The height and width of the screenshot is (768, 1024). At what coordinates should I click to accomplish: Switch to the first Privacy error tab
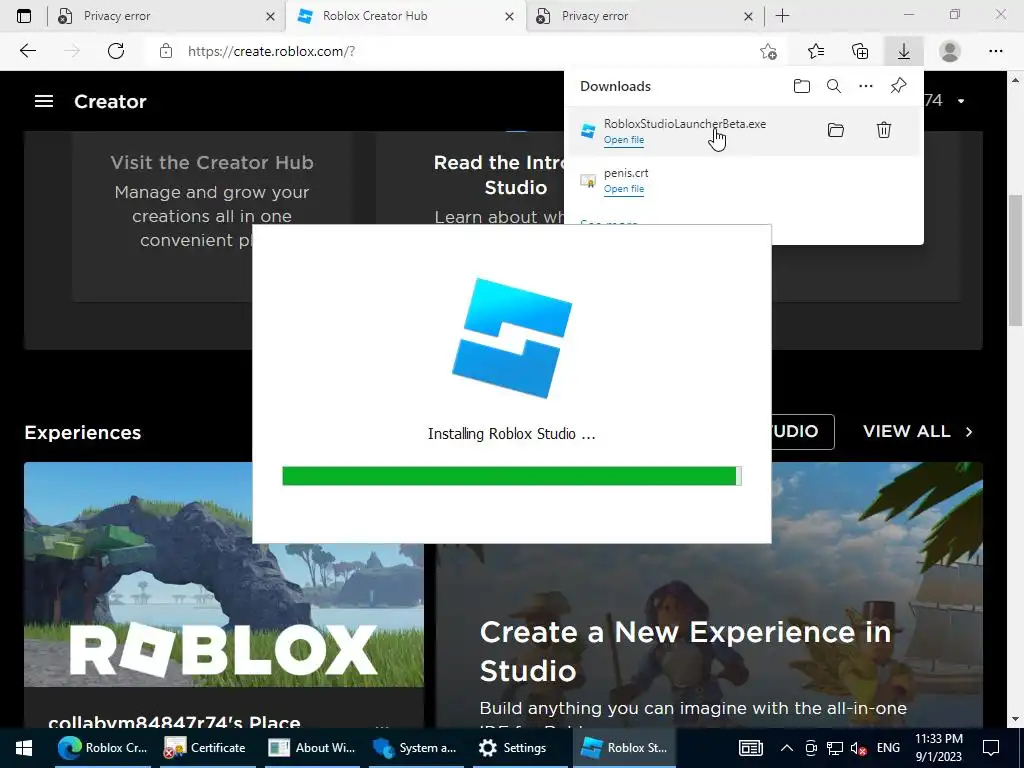coord(166,16)
